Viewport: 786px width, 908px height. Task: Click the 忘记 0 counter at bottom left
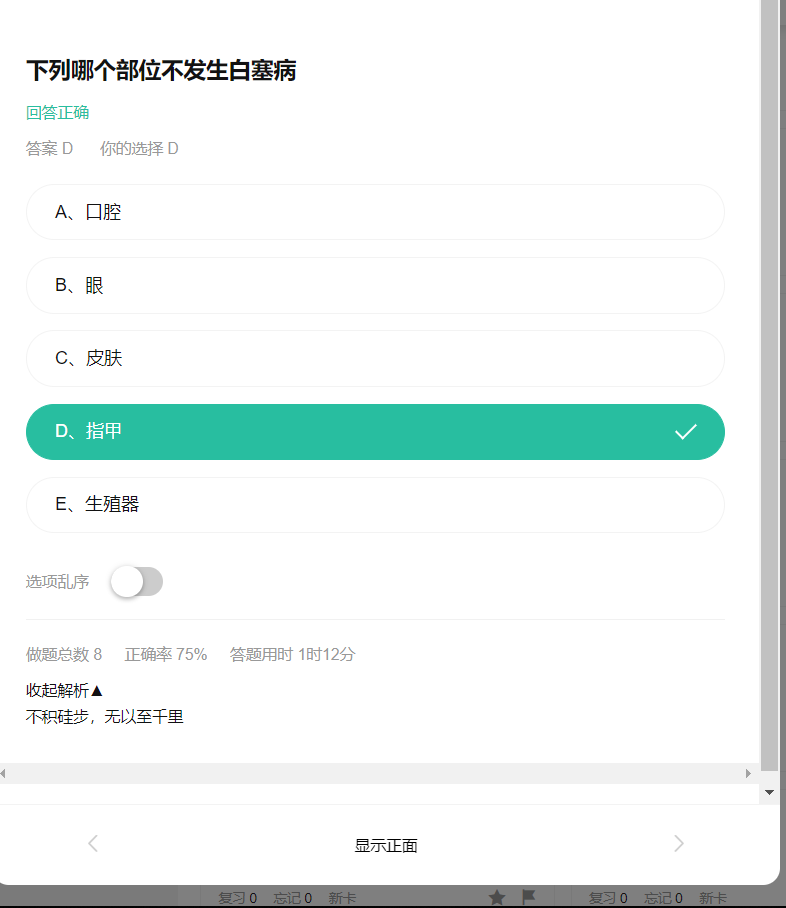click(x=293, y=898)
